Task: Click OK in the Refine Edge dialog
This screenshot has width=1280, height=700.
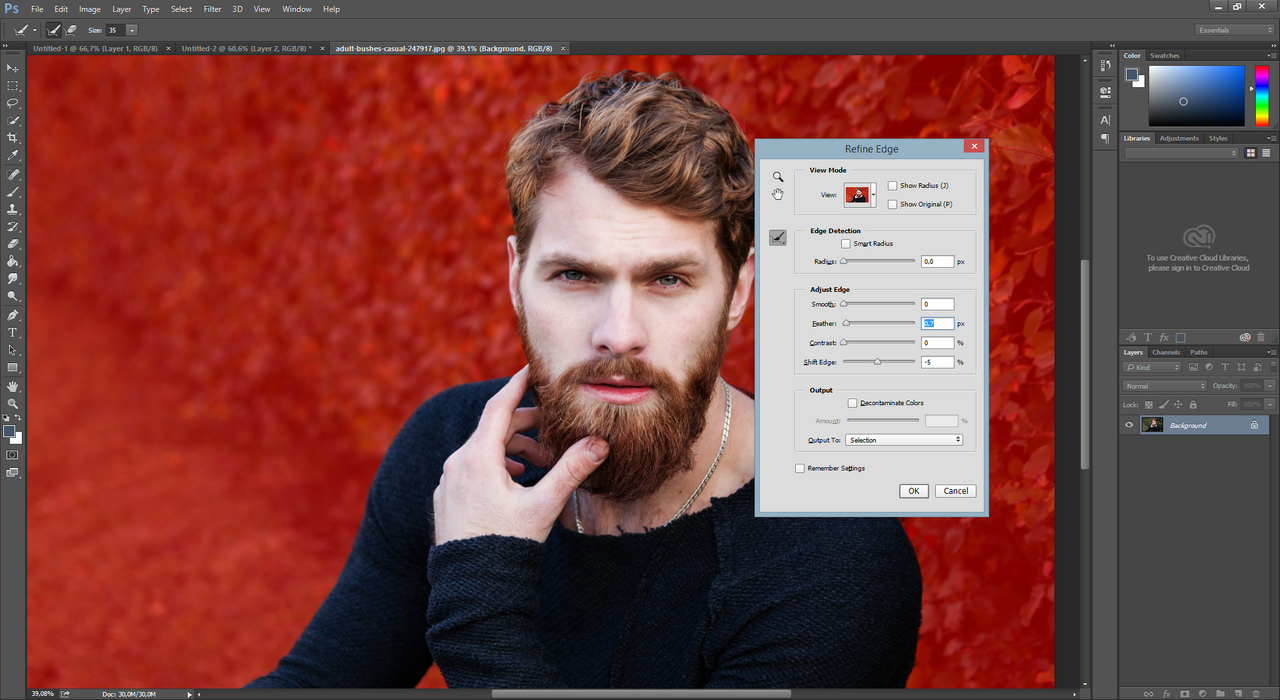Action: click(x=913, y=491)
